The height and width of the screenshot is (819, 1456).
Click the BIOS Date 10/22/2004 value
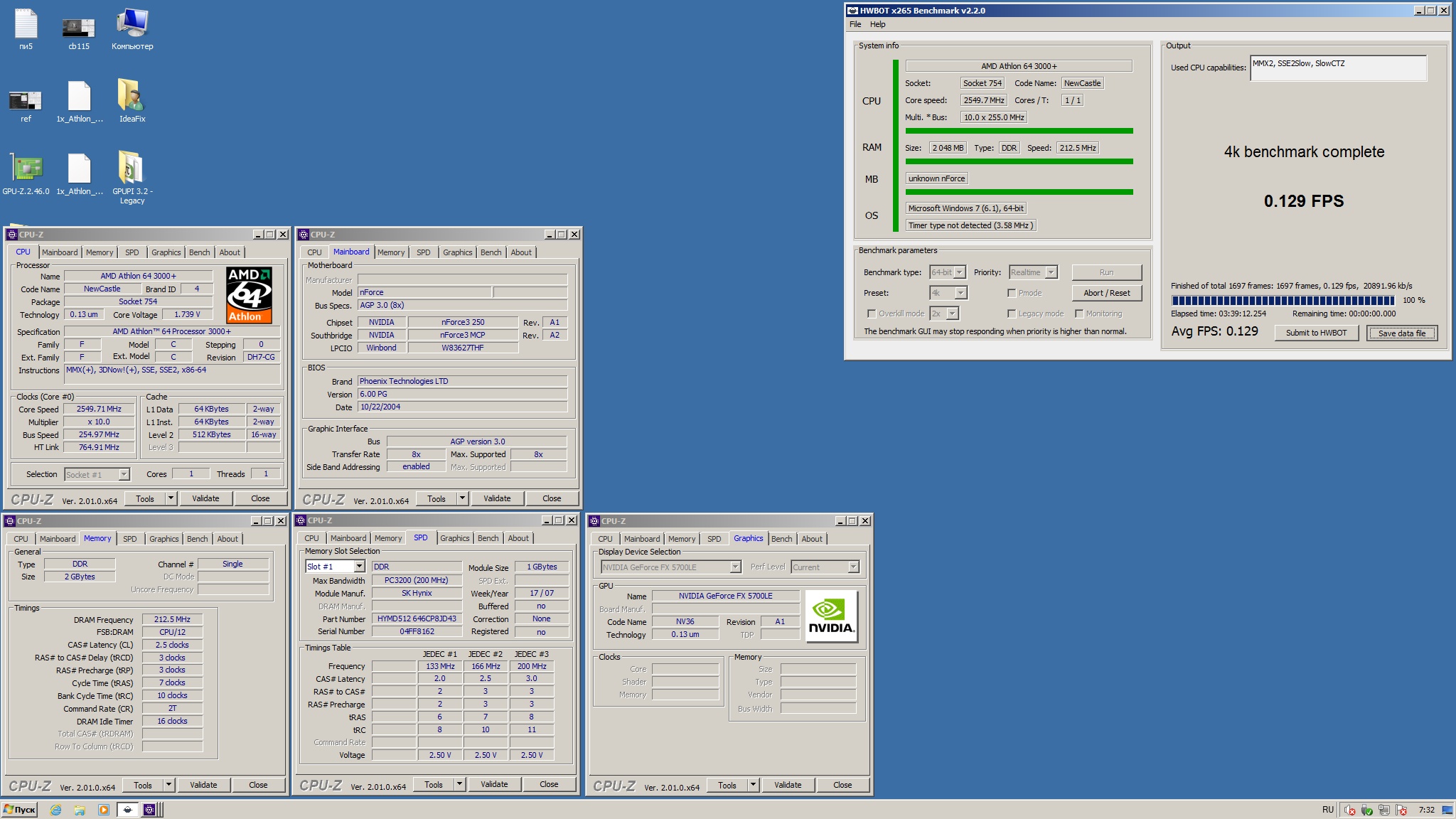[x=463, y=407]
